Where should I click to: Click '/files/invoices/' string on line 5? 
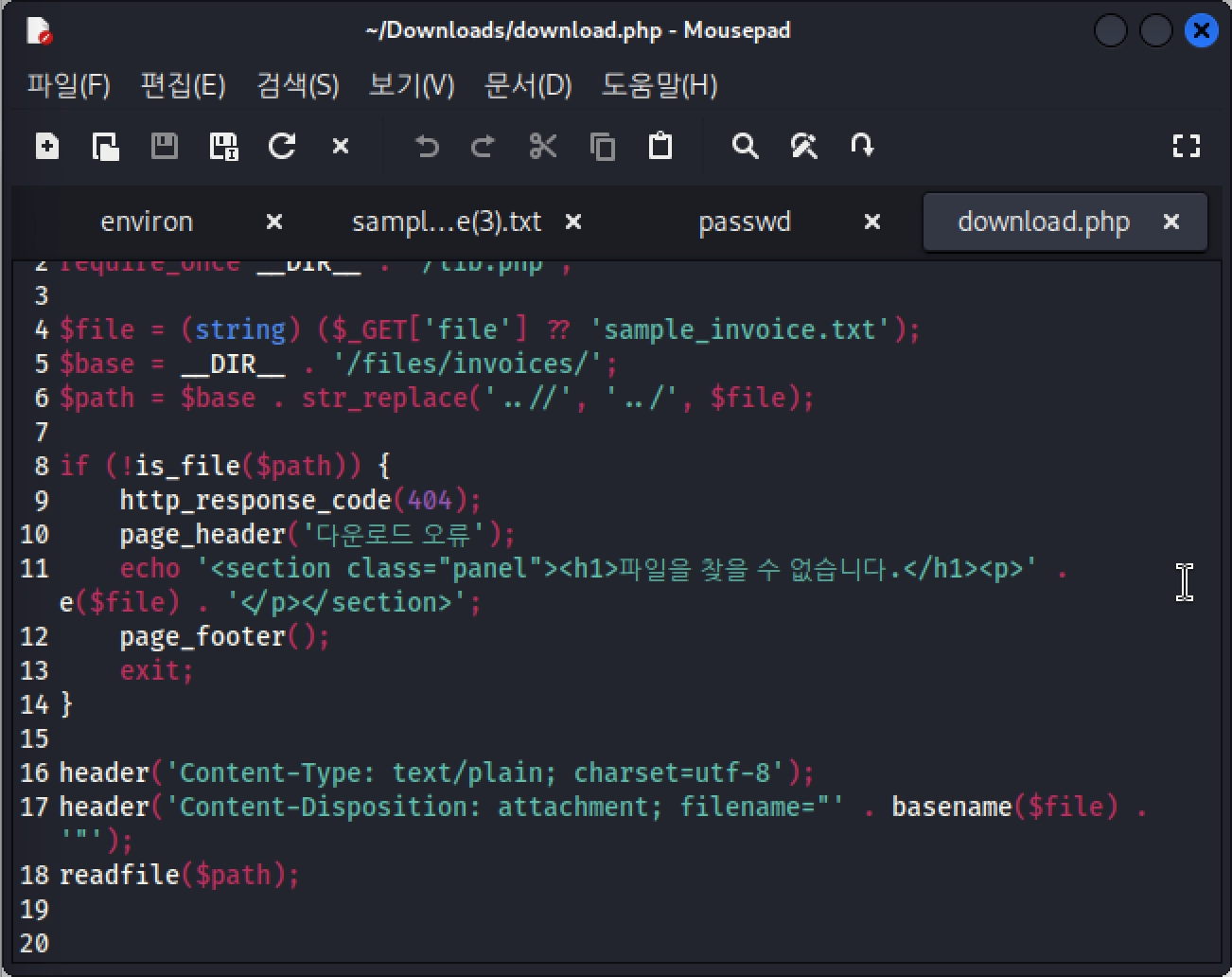pyautogui.click(x=468, y=364)
